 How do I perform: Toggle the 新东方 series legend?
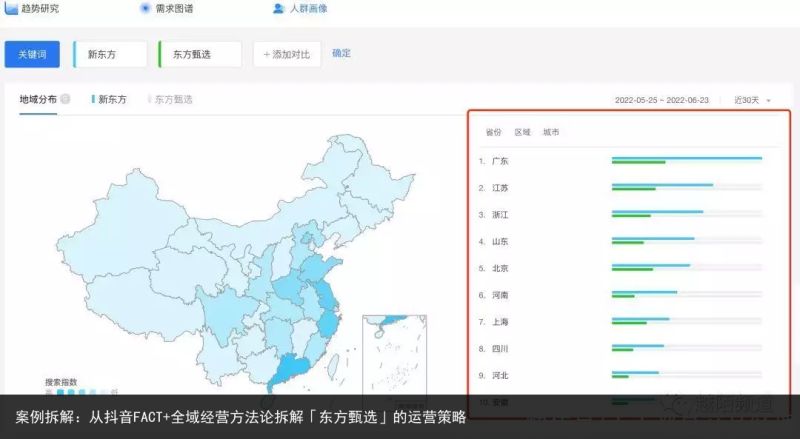109,99
